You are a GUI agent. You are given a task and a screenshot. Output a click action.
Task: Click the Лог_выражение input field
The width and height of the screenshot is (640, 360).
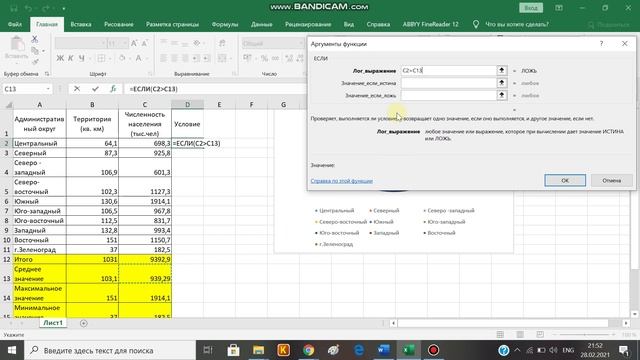click(x=448, y=71)
